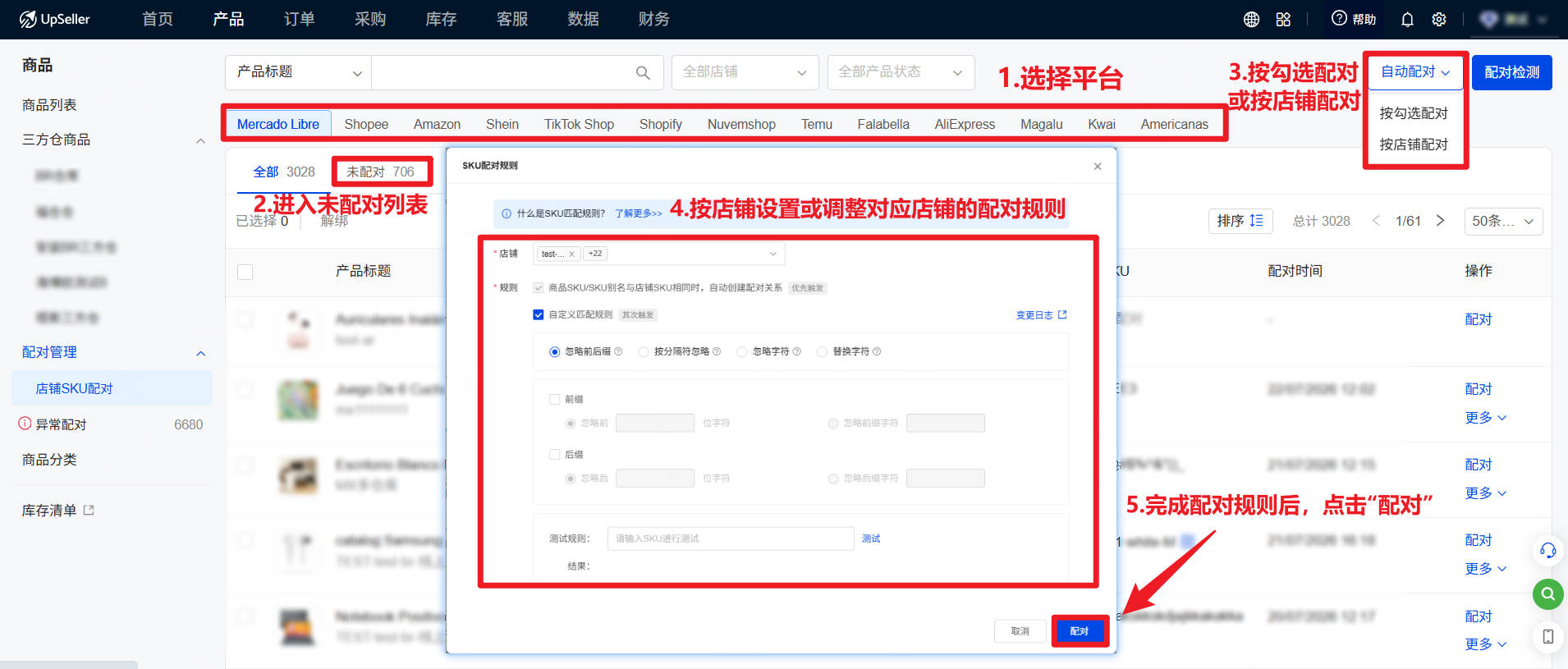Enable the 前缀 checkbox
Viewport: 1568px width, 669px height.
click(x=554, y=399)
